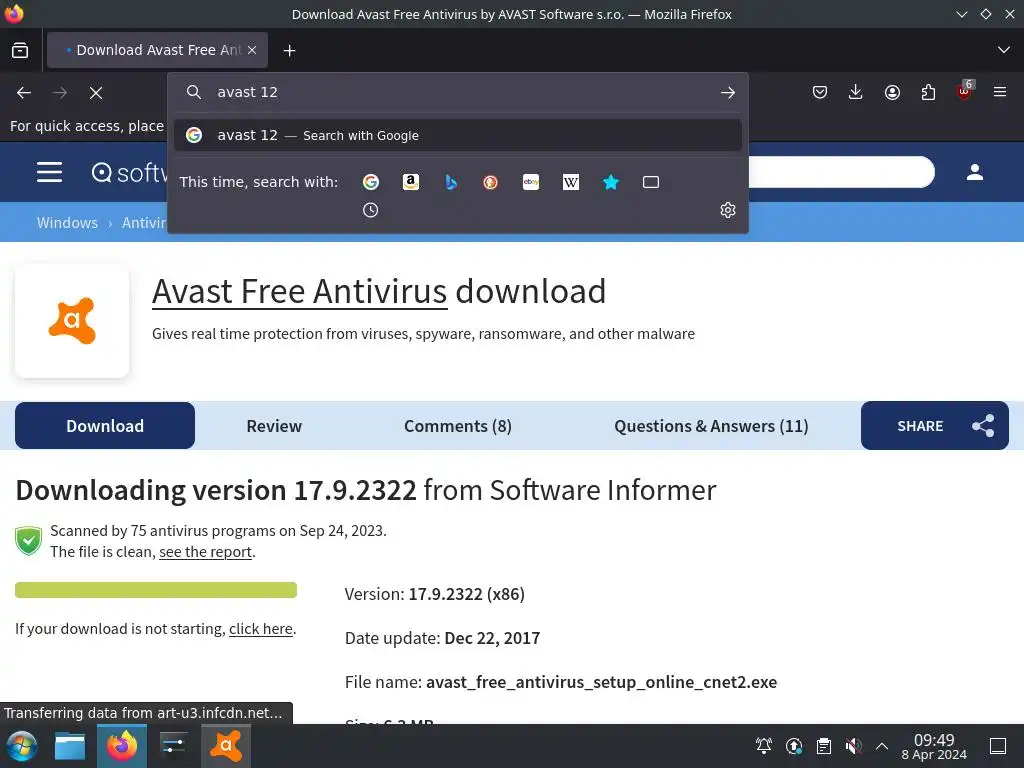This screenshot has height=768, width=1024.
Task: Expand the list all tabs chevron
Action: (1004, 50)
